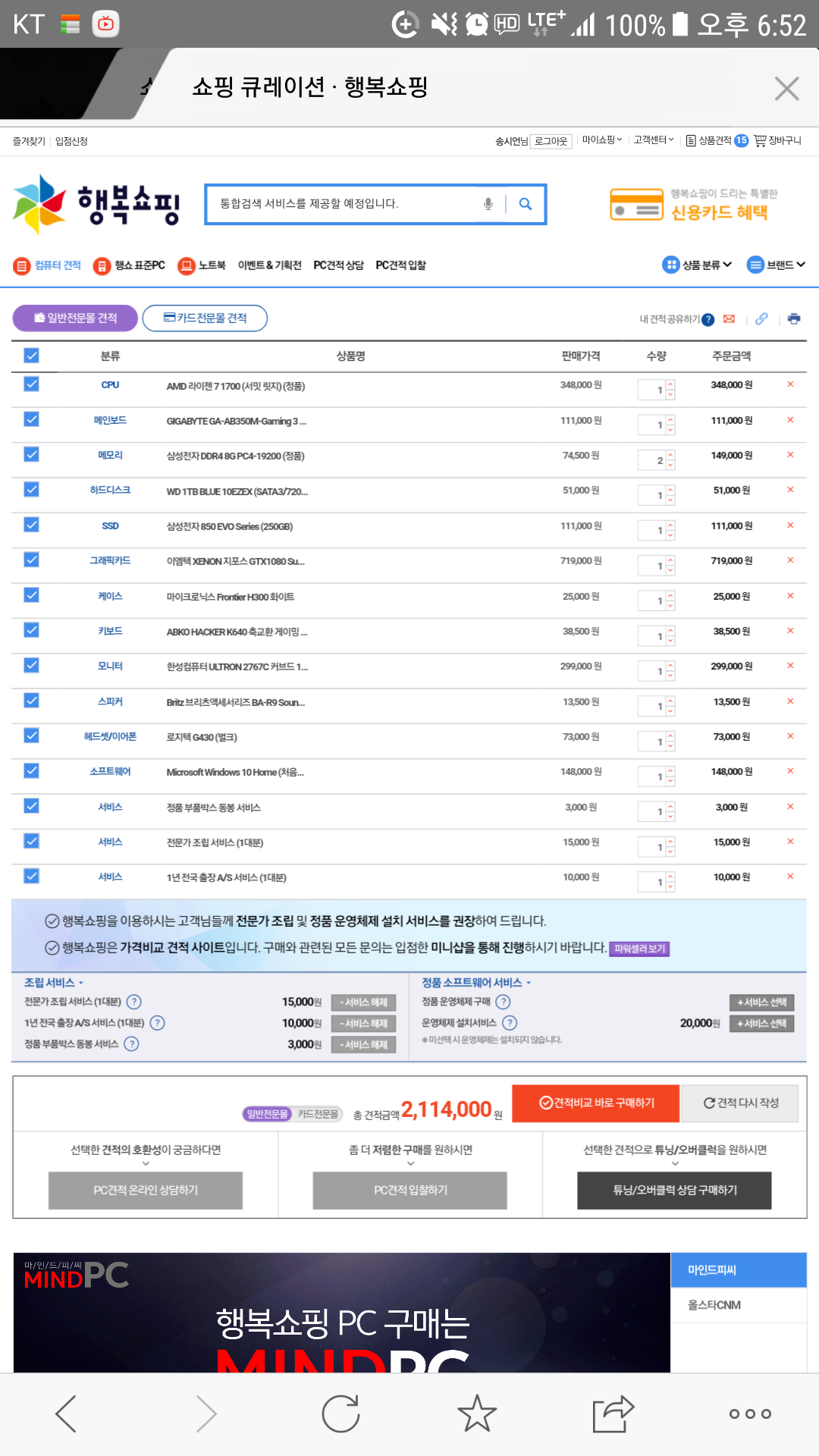Add 운영체제 설치서비스 via 서비스 선택
The image size is (819, 1456).
tap(761, 1024)
